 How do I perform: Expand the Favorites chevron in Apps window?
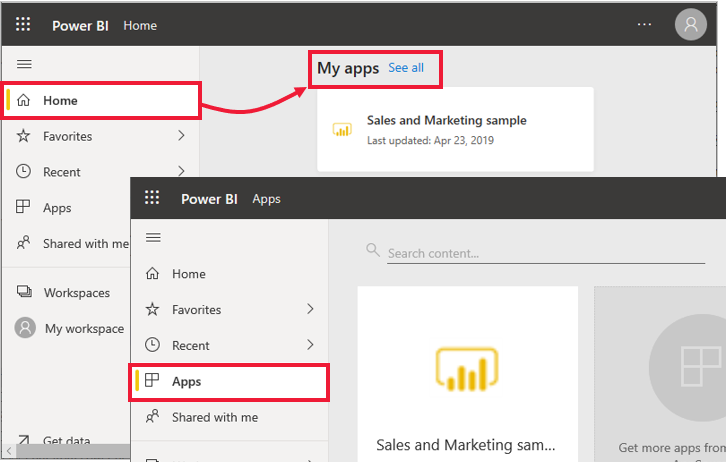point(310,309)
